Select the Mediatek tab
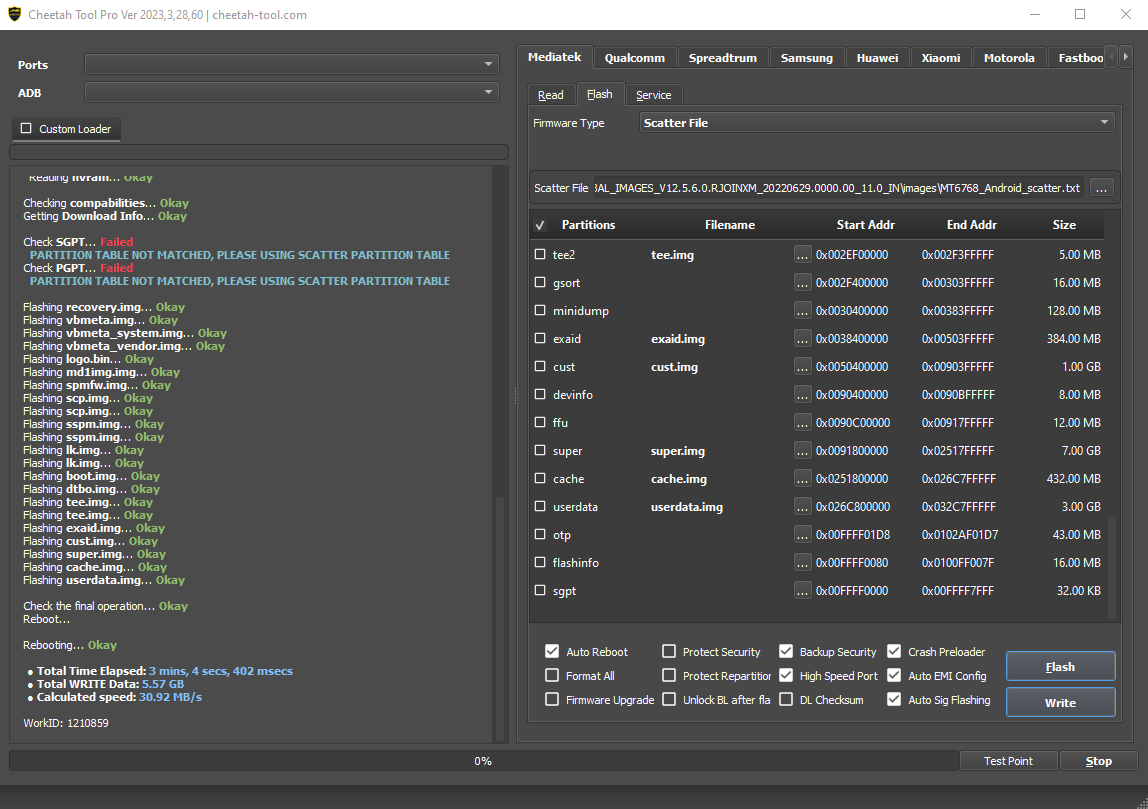Image resolution: width=1148 pixels, height=809 pixels. [554, 57]
